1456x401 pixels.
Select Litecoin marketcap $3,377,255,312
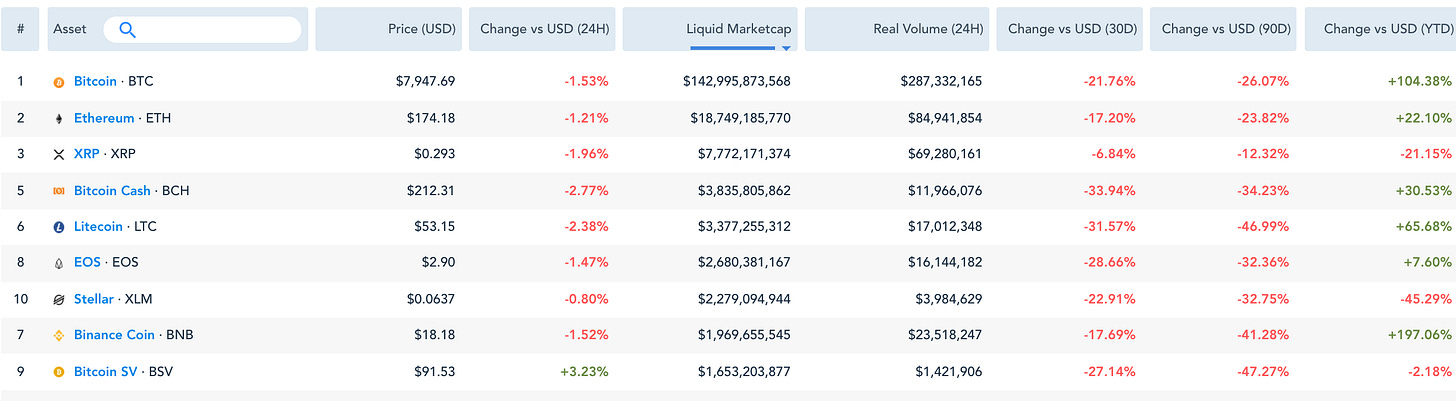click(745, 226)
